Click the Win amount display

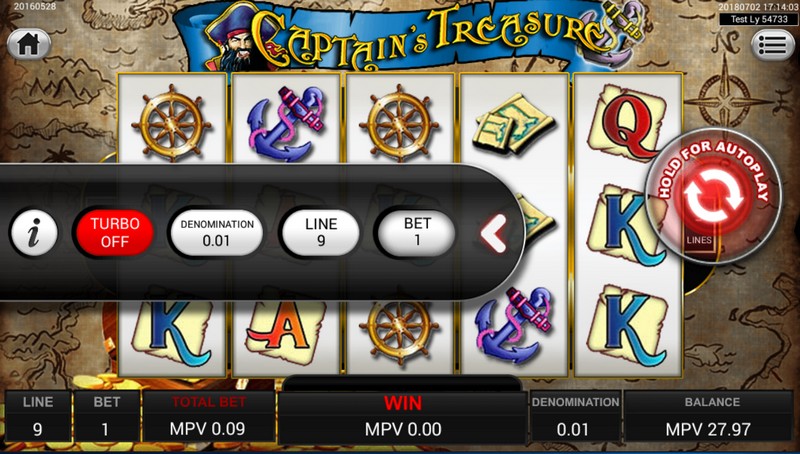(403, 417)
